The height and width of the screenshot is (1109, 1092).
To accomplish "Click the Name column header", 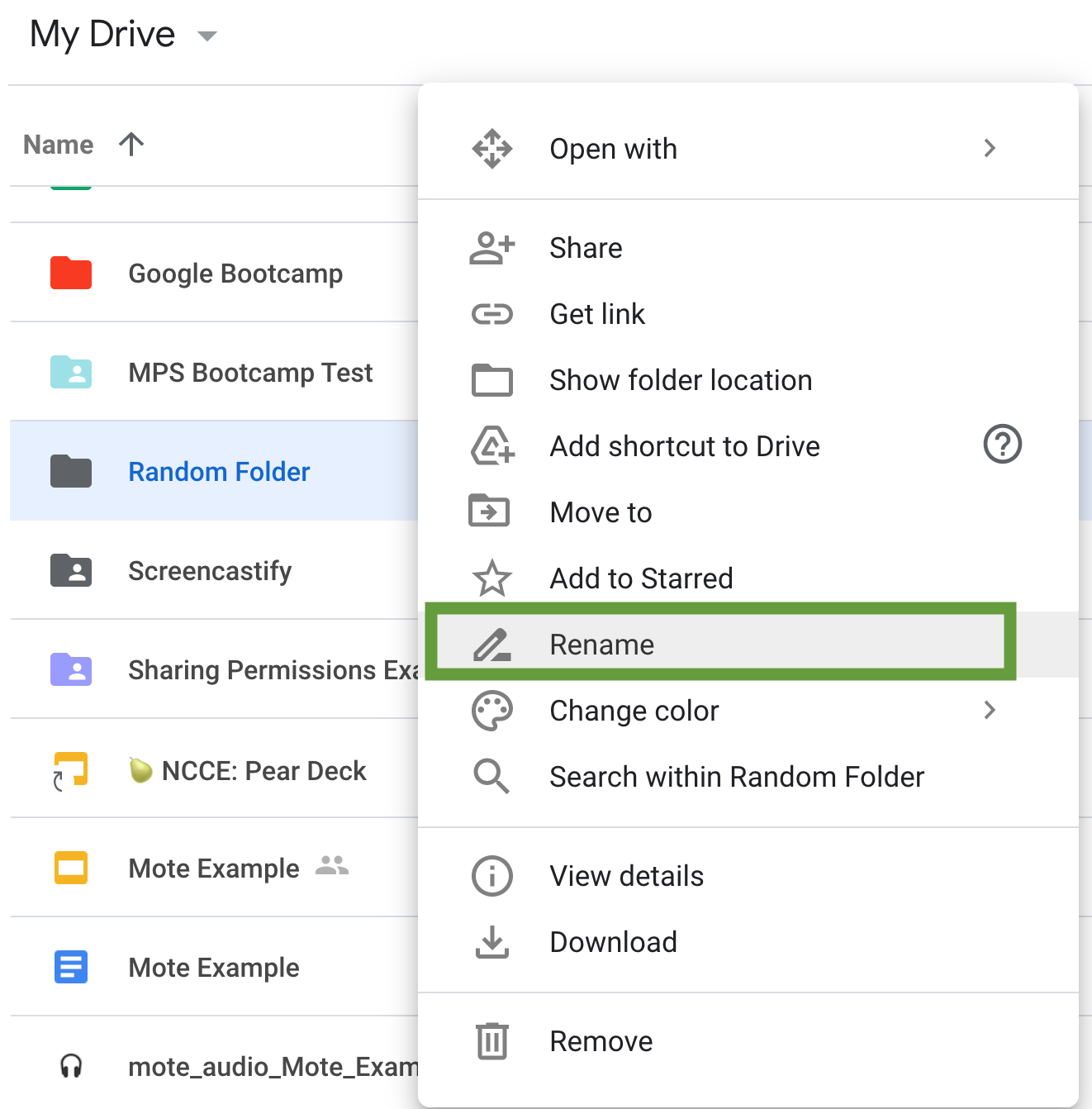I will point(58,145).
